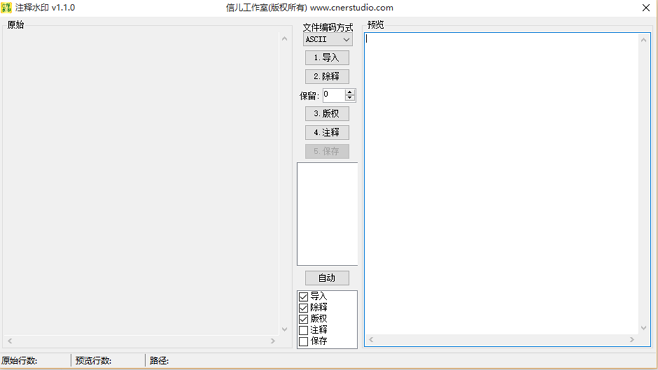Click down arrow of preview vertical scrollbar
Screen dimensions: 658x370
point(644,328)
